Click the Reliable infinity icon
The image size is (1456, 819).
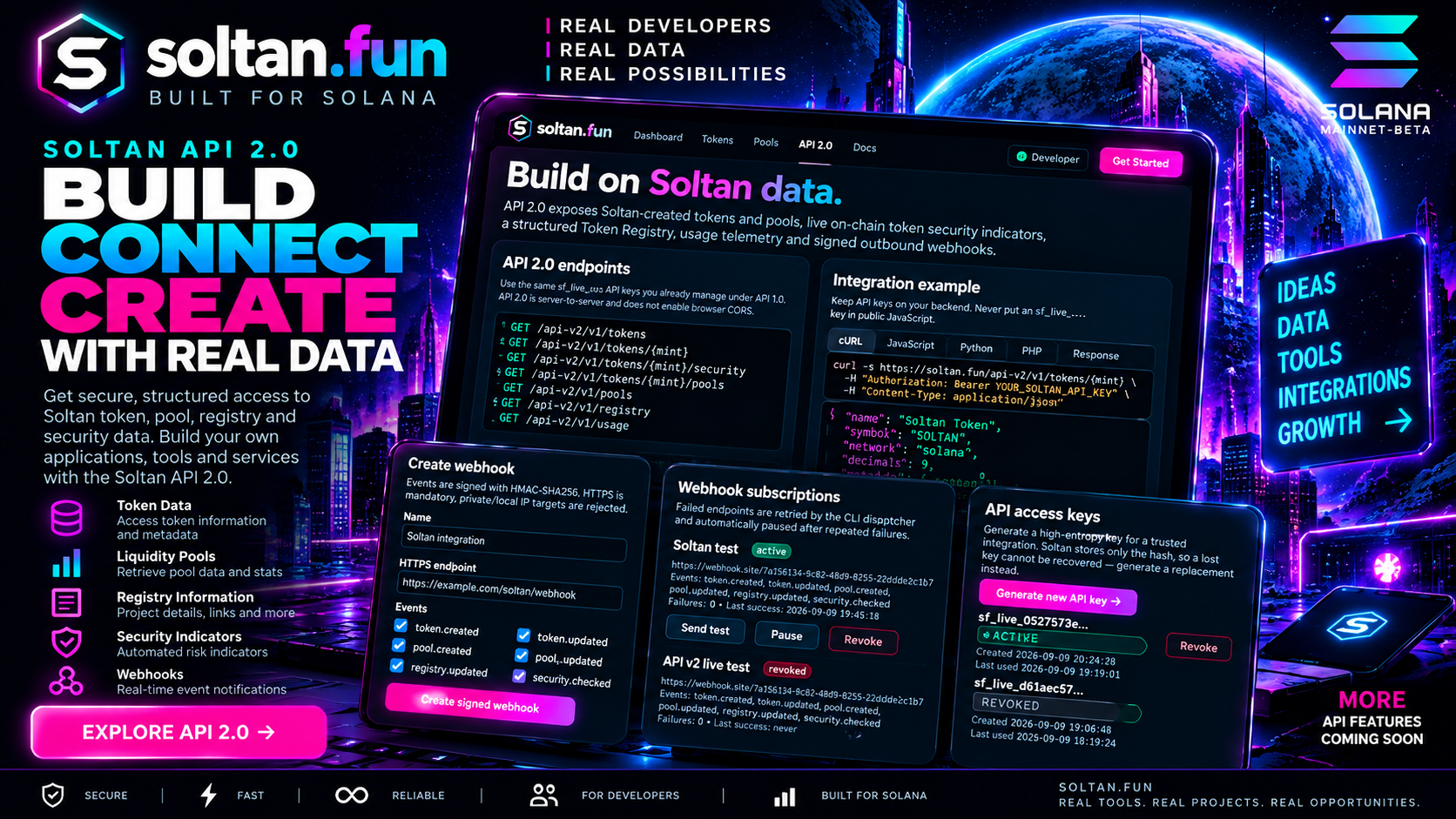[x=352, y=796]
